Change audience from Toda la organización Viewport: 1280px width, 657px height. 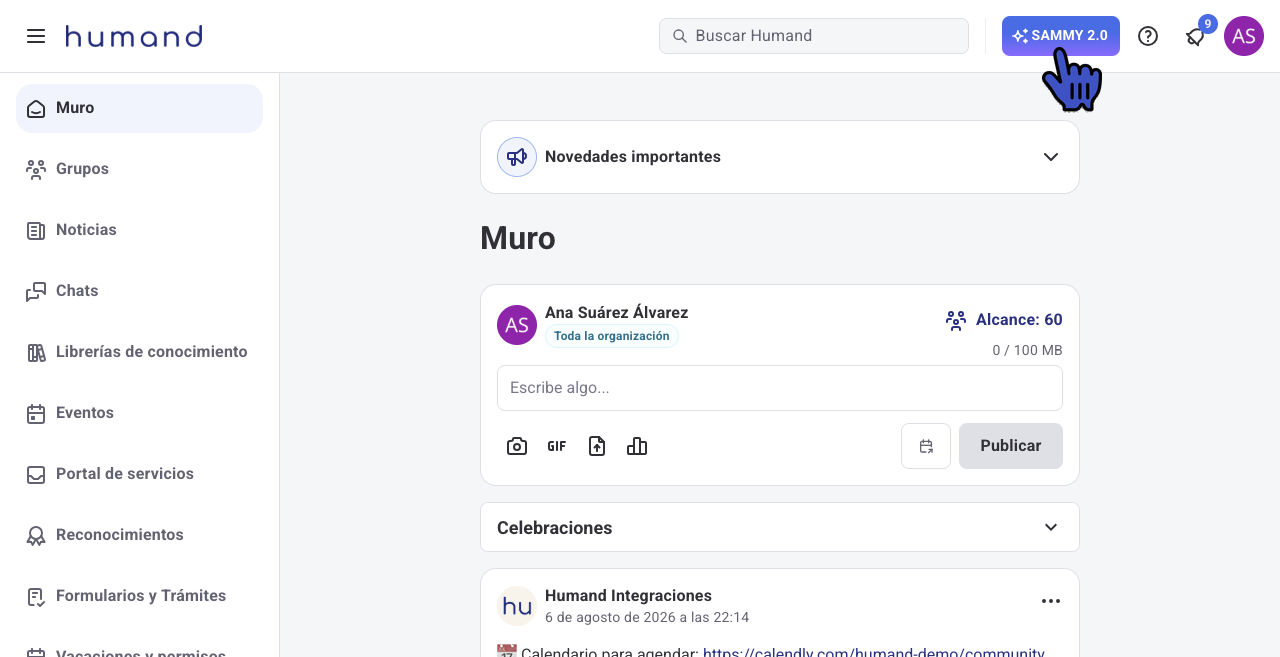click(x=612, y=336)
